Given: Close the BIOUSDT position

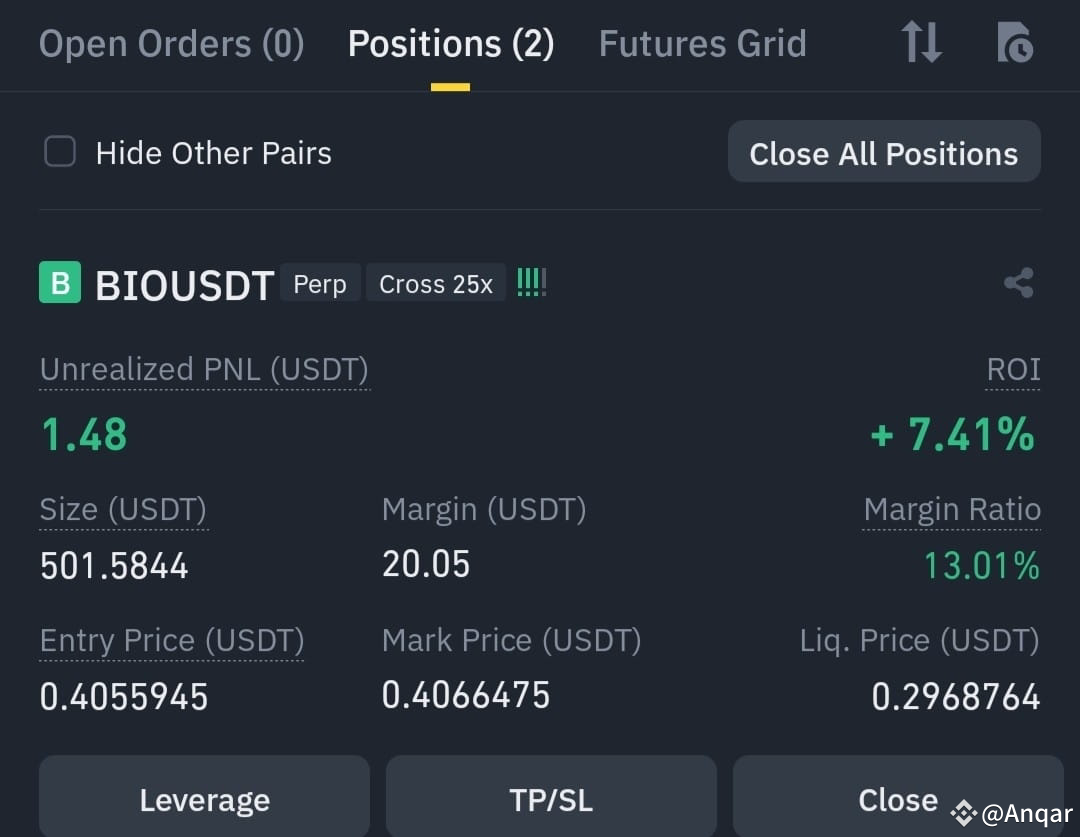Looking at the screenshot, I should tap(898, 798).
